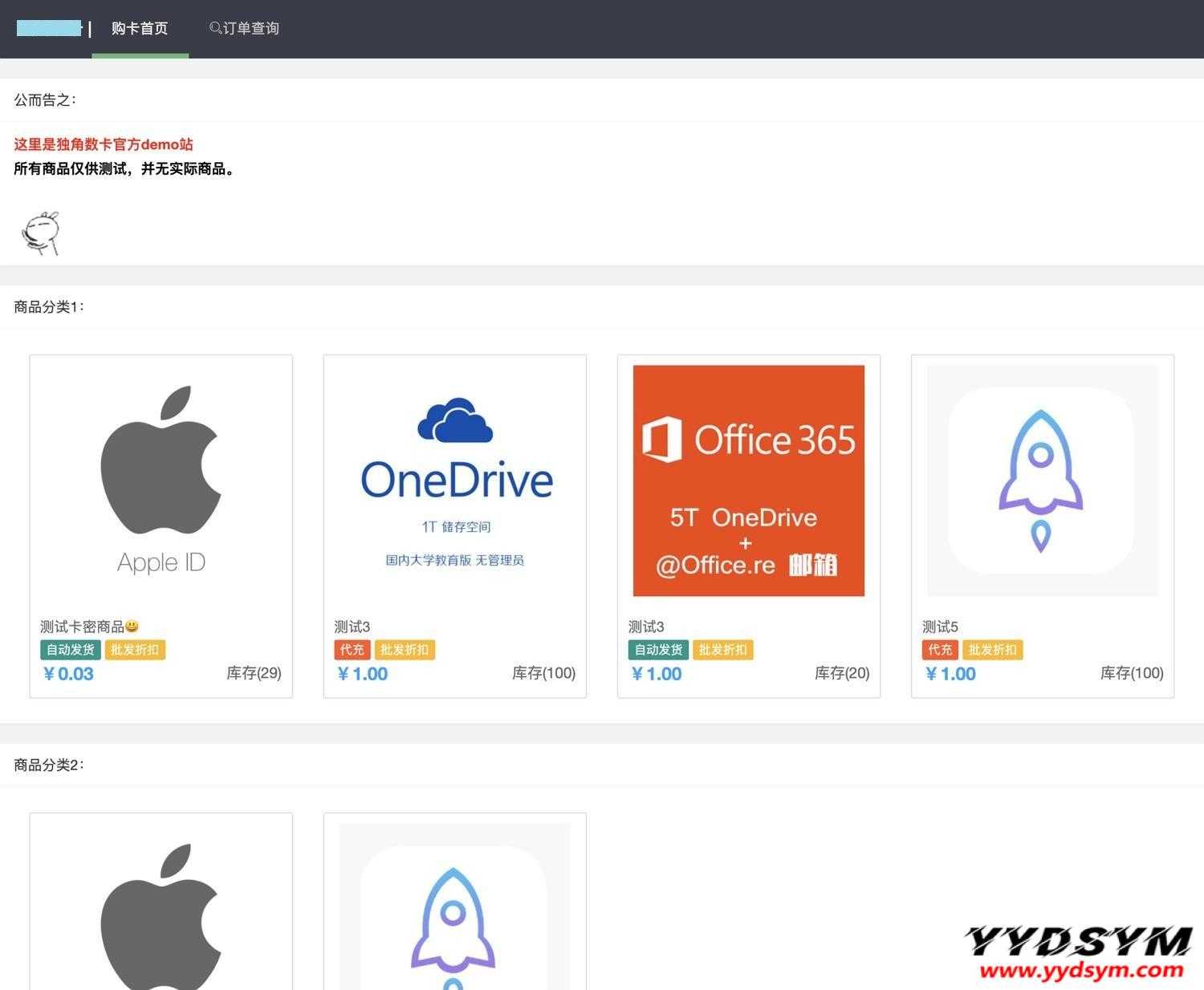The image size is (1204, 990).
Task: Open the Office 365 product image
Action: point(748,480)
